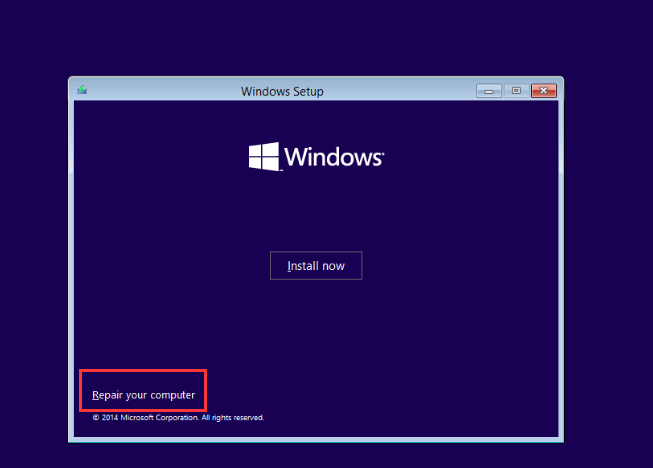Close the Windows Setup dialog
The image size is (653, 468).
543,91
